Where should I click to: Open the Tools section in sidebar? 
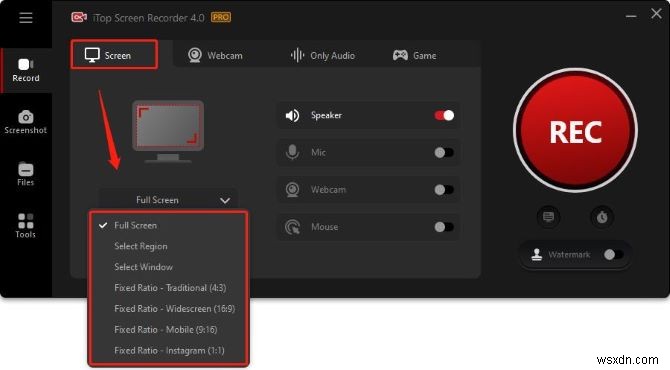[x=26, y=226]
